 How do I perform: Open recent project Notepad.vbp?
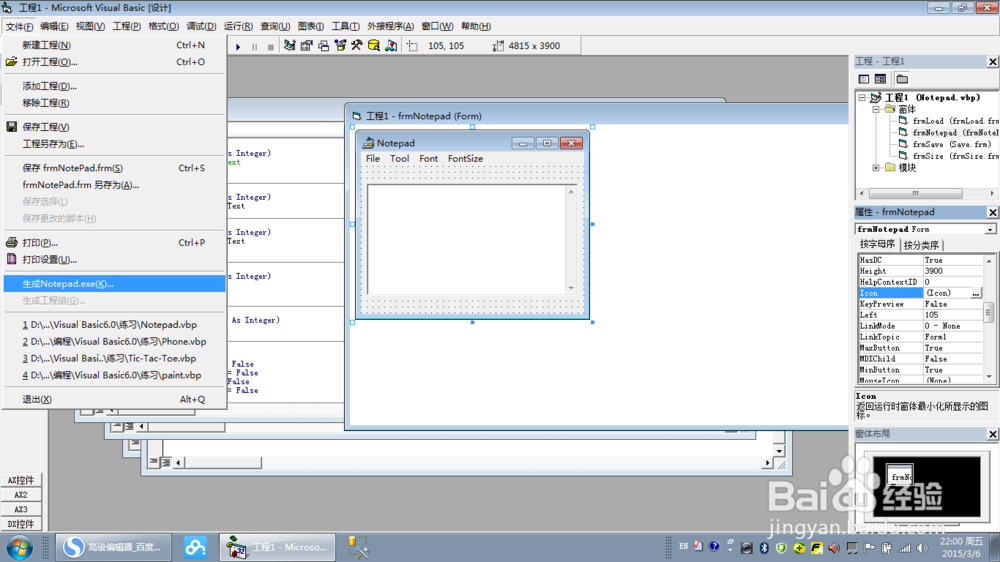coord(114,325)
